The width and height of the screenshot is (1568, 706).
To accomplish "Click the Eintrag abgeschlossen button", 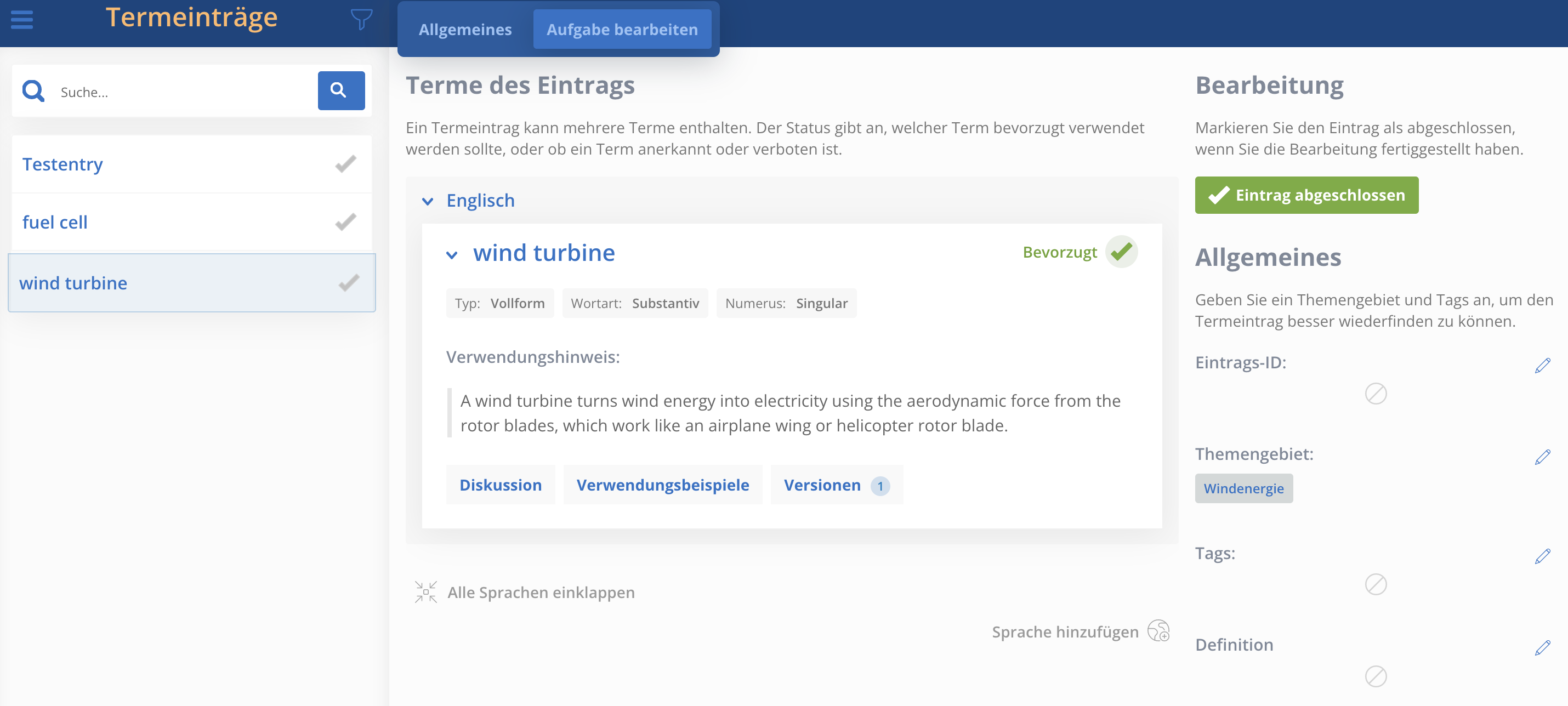I will (1306, 195).
